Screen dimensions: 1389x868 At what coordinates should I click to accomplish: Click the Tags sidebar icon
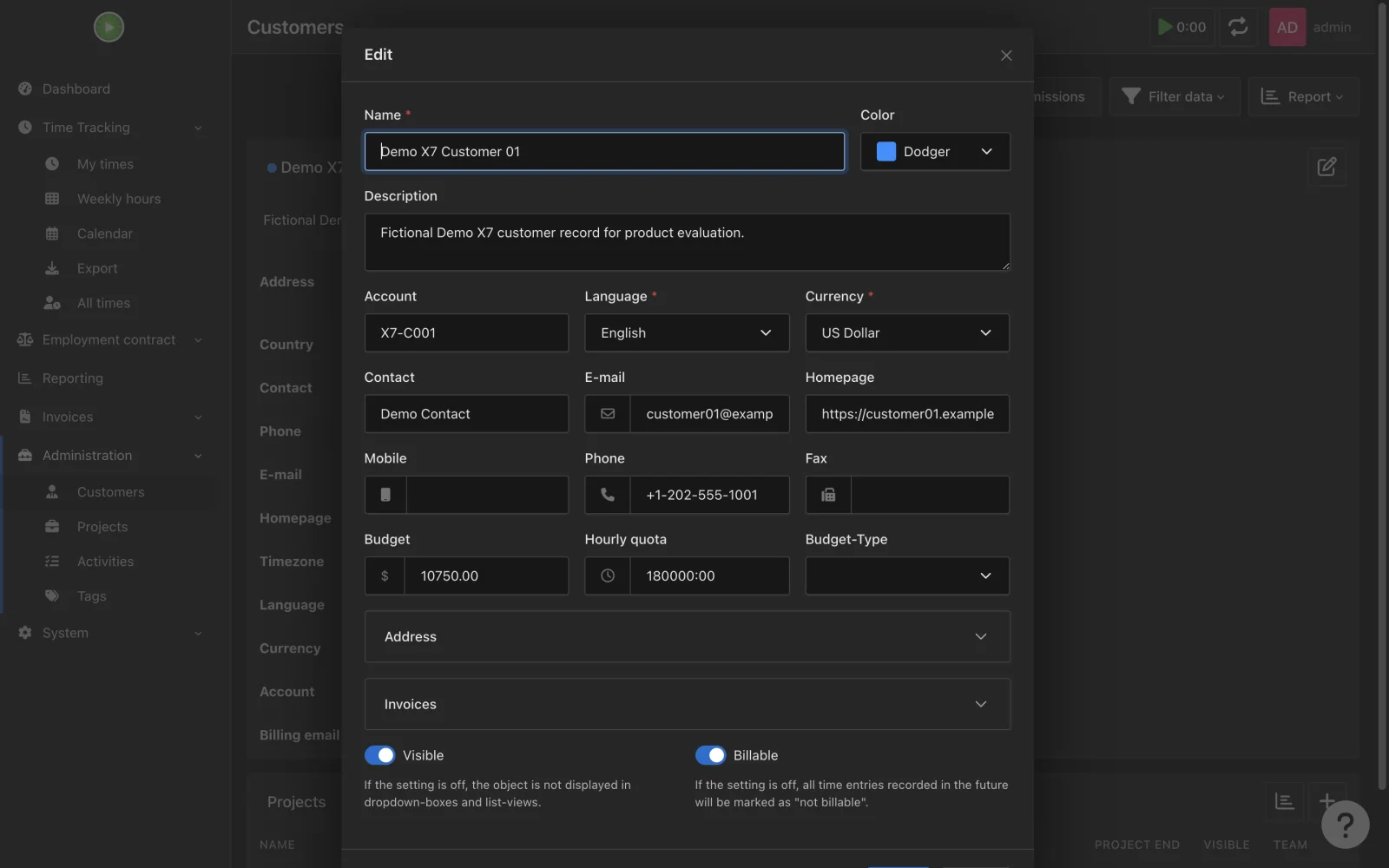click(52, 596)
